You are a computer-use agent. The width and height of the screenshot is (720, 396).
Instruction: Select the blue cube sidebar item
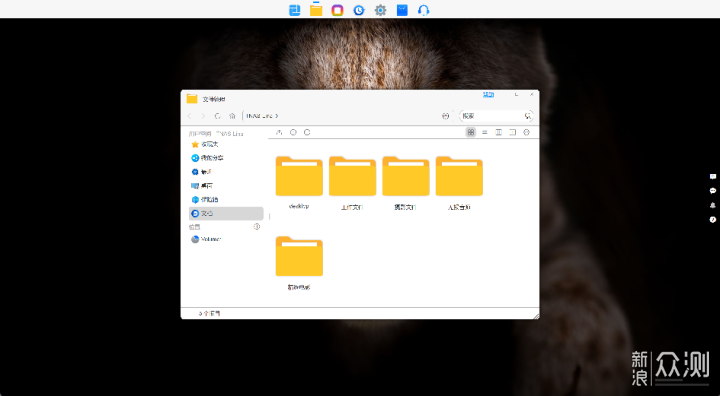[x=226, y=199]
